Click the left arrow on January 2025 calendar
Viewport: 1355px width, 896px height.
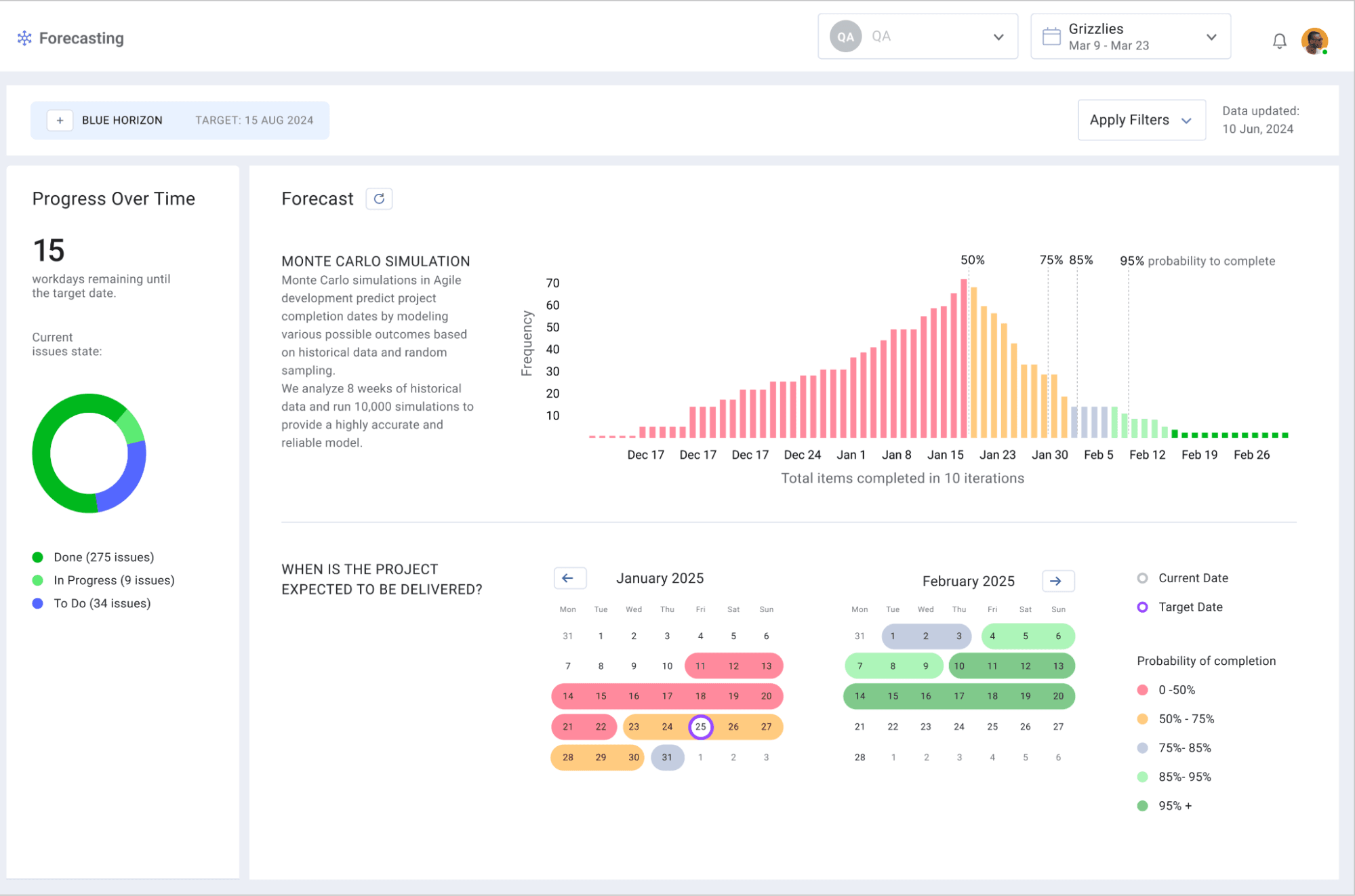point(567,577)
